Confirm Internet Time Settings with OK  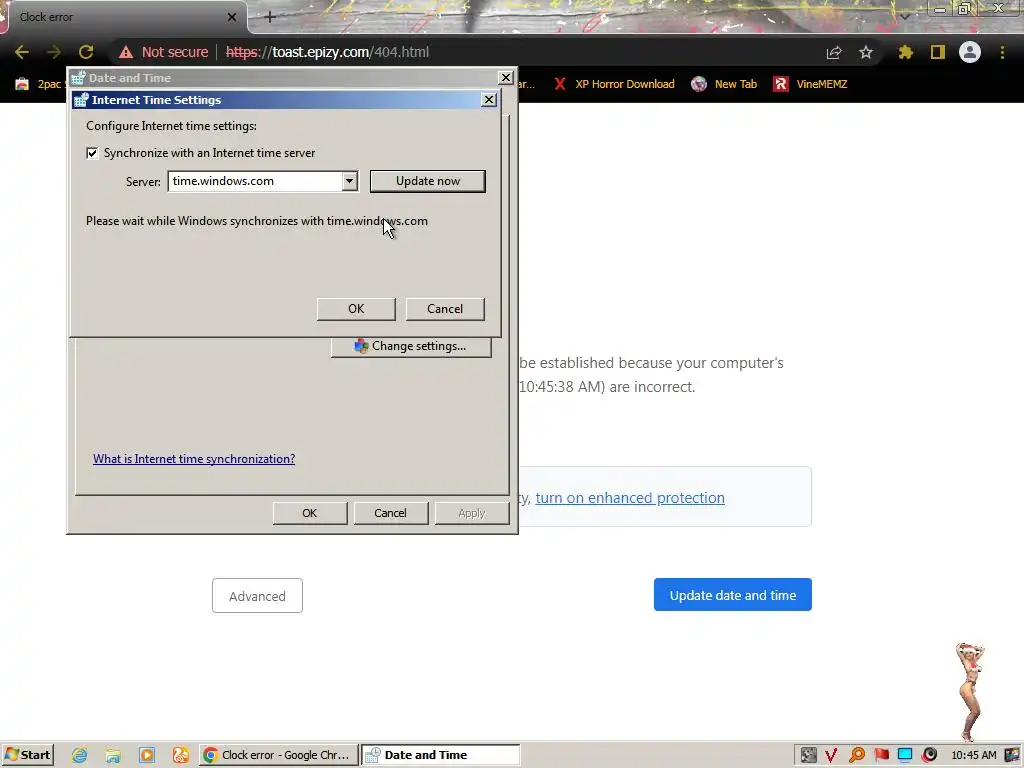tap(356, 309)
